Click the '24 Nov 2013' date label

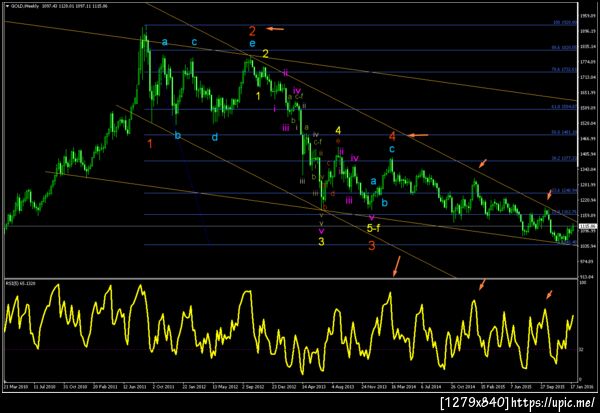374,387
